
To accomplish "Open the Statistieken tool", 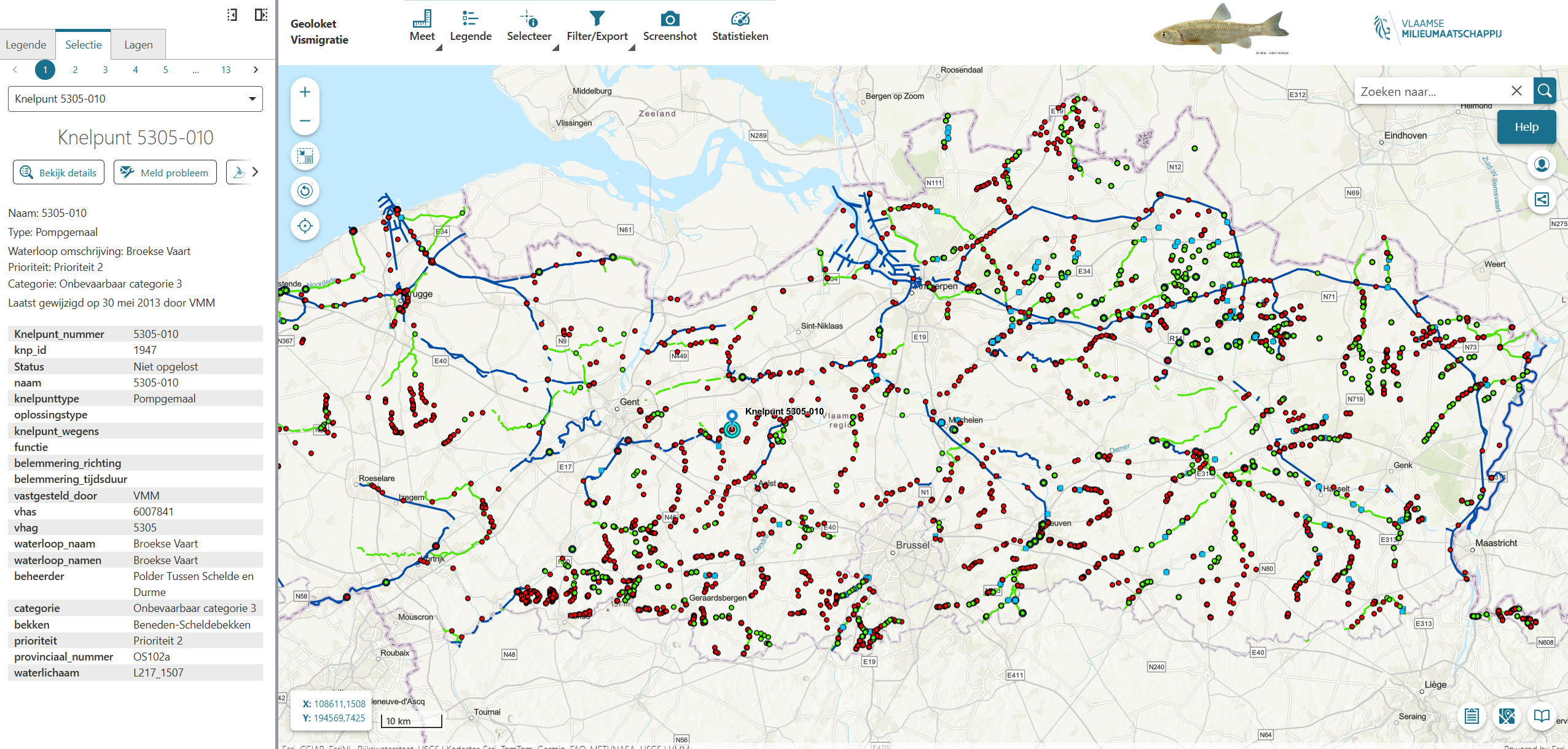I will pos(740,26).
